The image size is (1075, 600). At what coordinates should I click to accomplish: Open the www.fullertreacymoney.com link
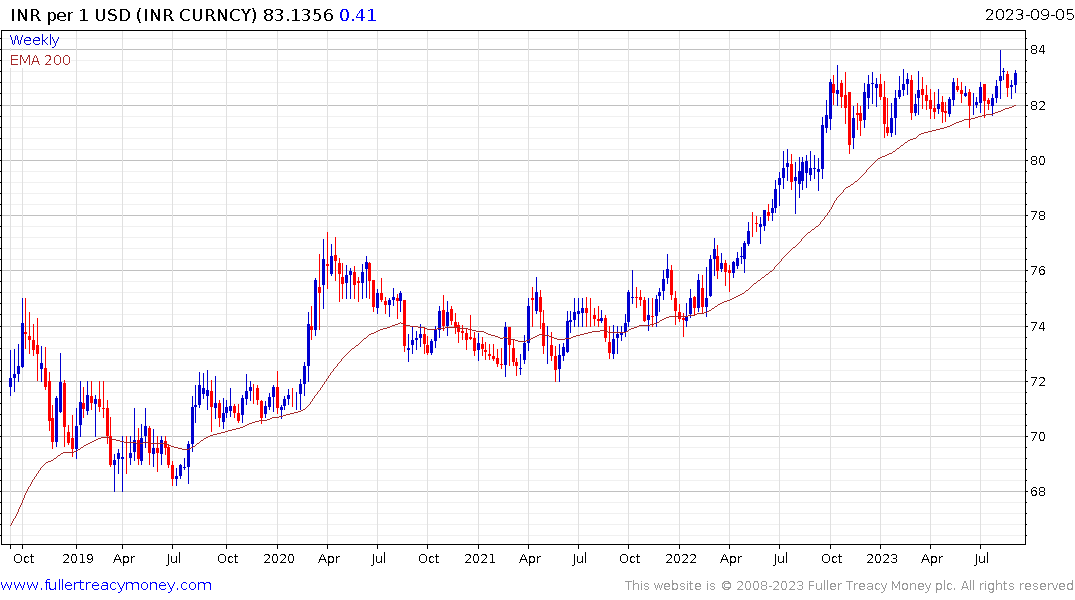coord(106,585)
